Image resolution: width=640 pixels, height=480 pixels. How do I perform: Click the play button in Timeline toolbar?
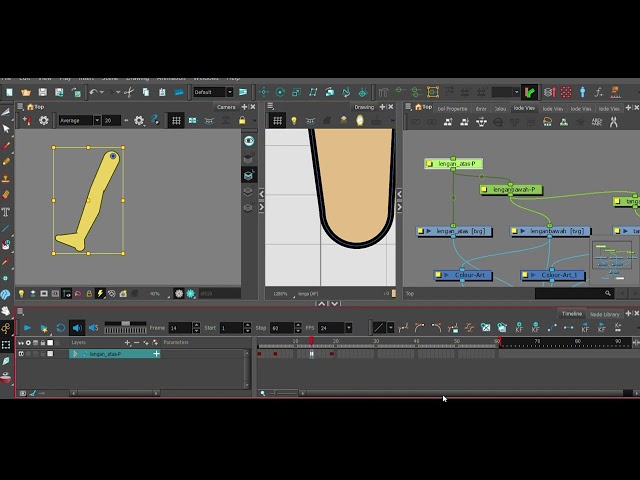click(x=27, y=328)
